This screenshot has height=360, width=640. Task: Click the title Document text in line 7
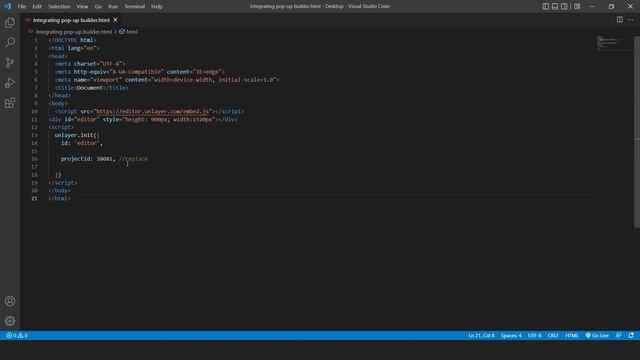click(x=90, y=88)
